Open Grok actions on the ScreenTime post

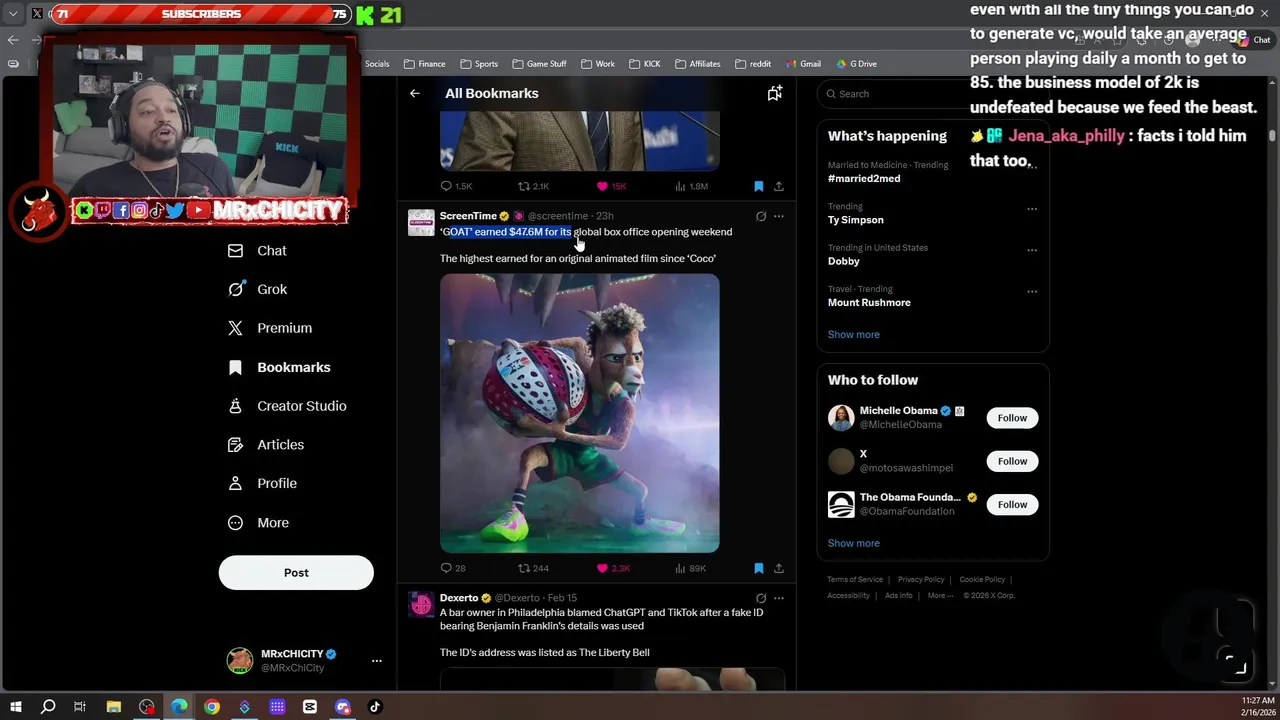pyautogui.click(x=761, y=216)
